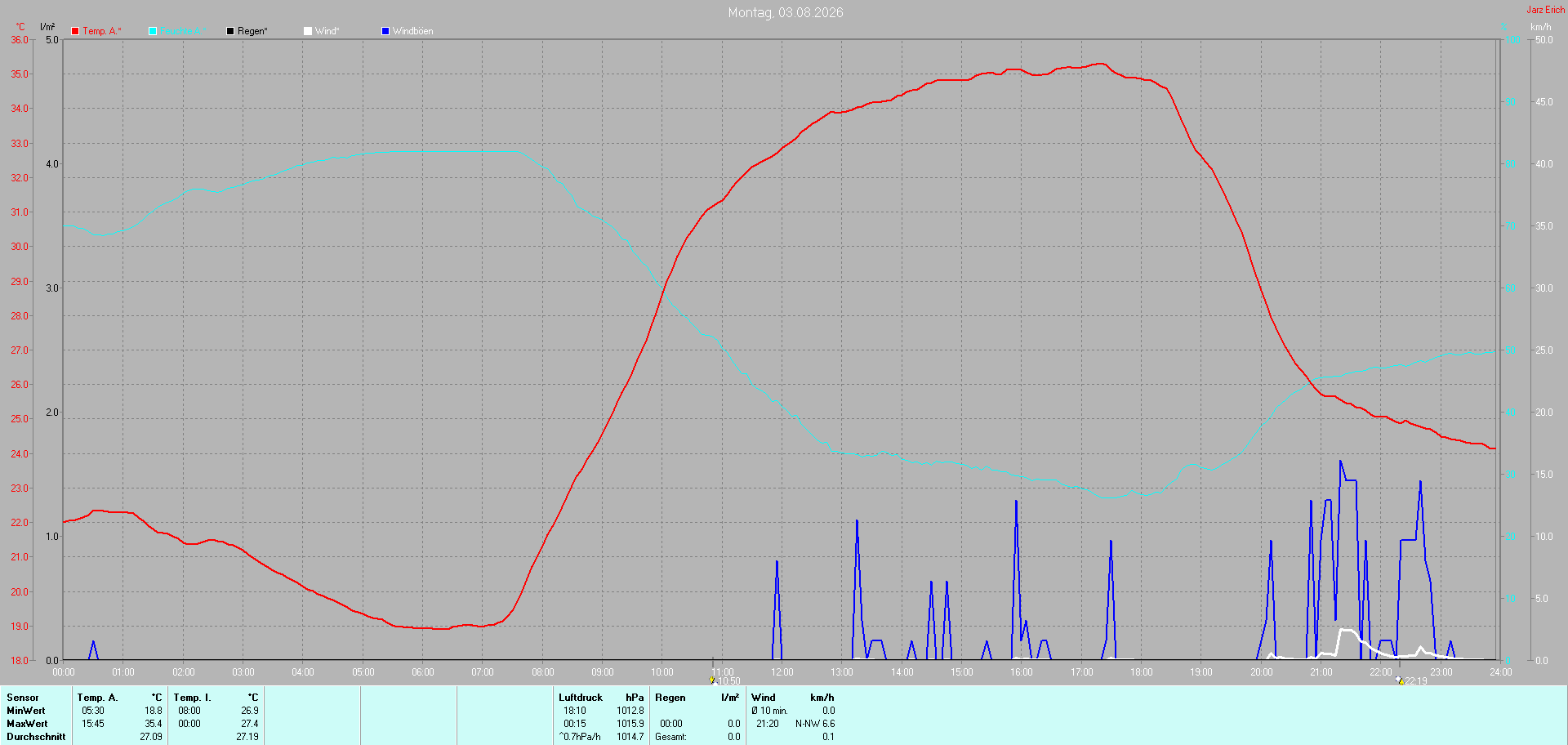This screenshot has width=1568, height=745.
Task: Click the 10:50 marker time label
Action: click(729, 681)
